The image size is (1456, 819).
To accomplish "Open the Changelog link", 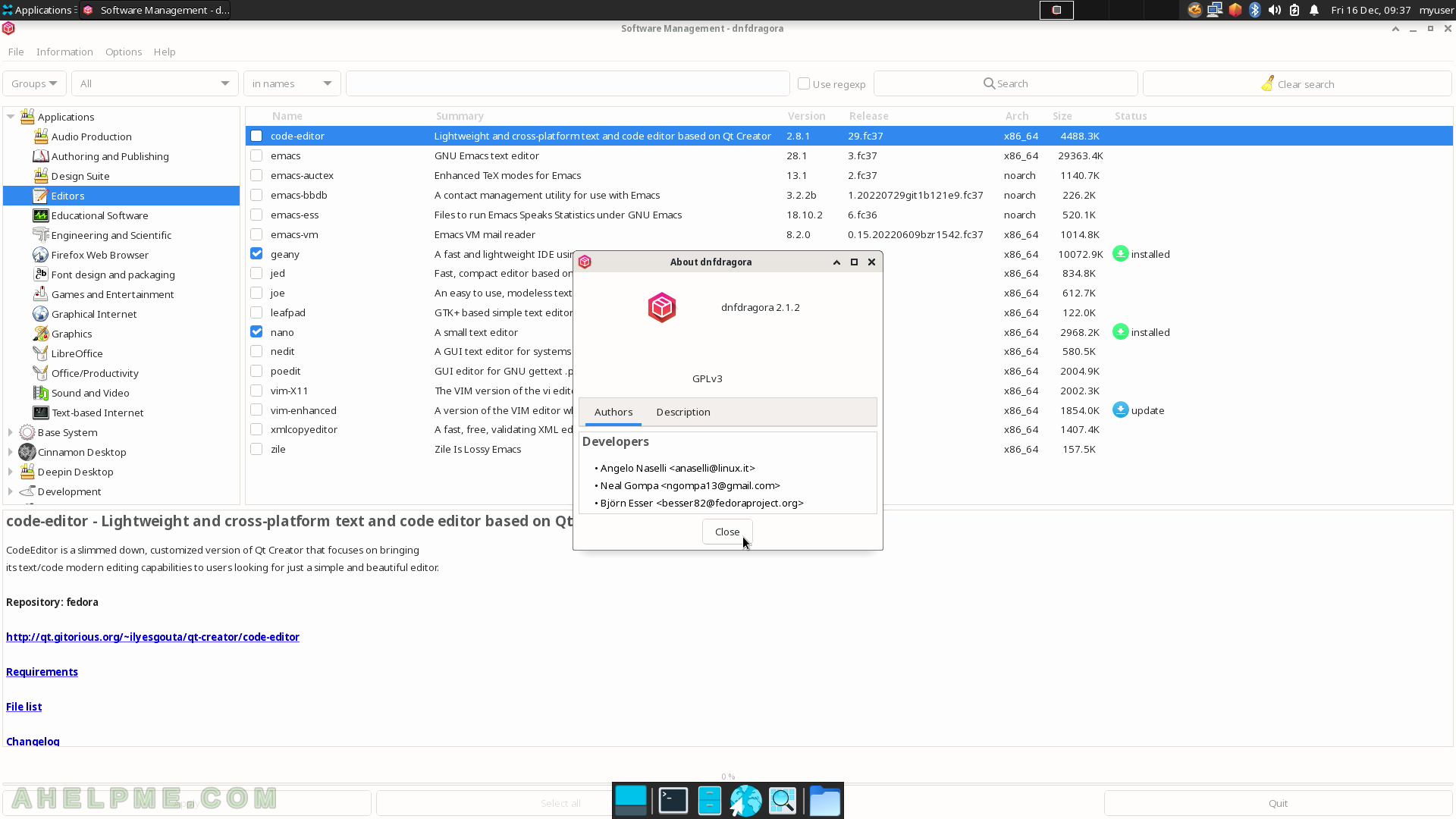I will 33,741.
